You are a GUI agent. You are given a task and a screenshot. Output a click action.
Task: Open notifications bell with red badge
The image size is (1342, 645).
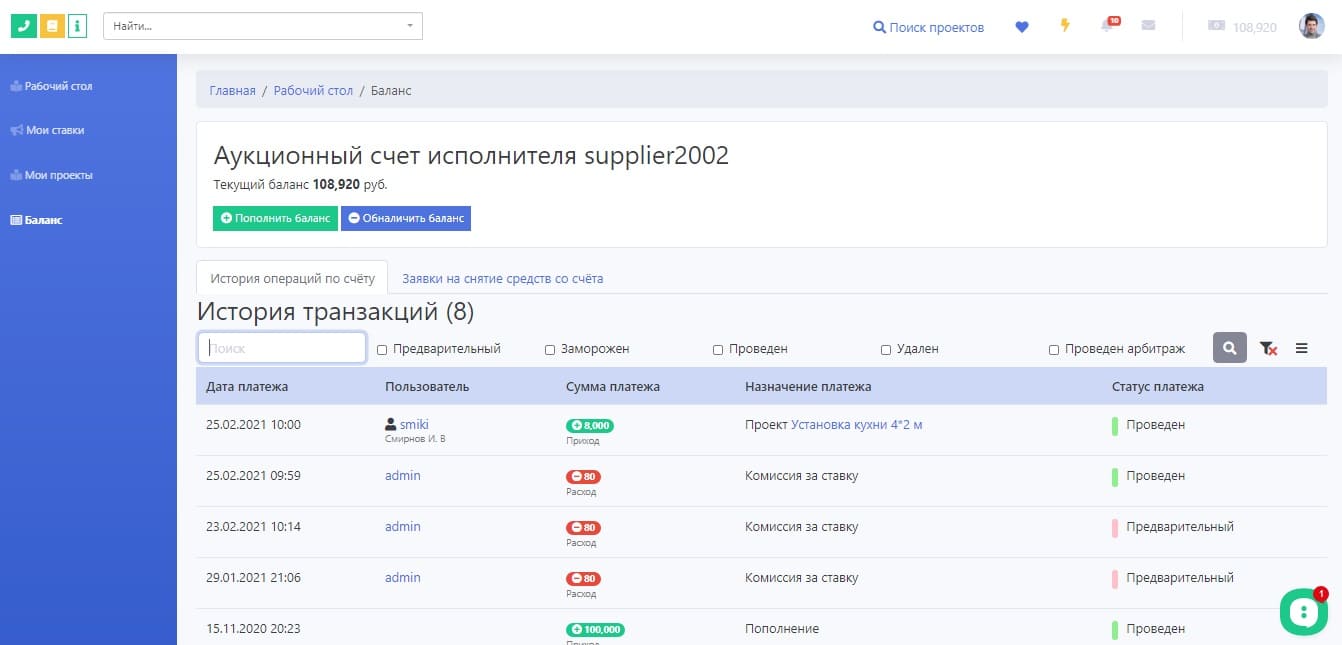tap(1108, 26)
